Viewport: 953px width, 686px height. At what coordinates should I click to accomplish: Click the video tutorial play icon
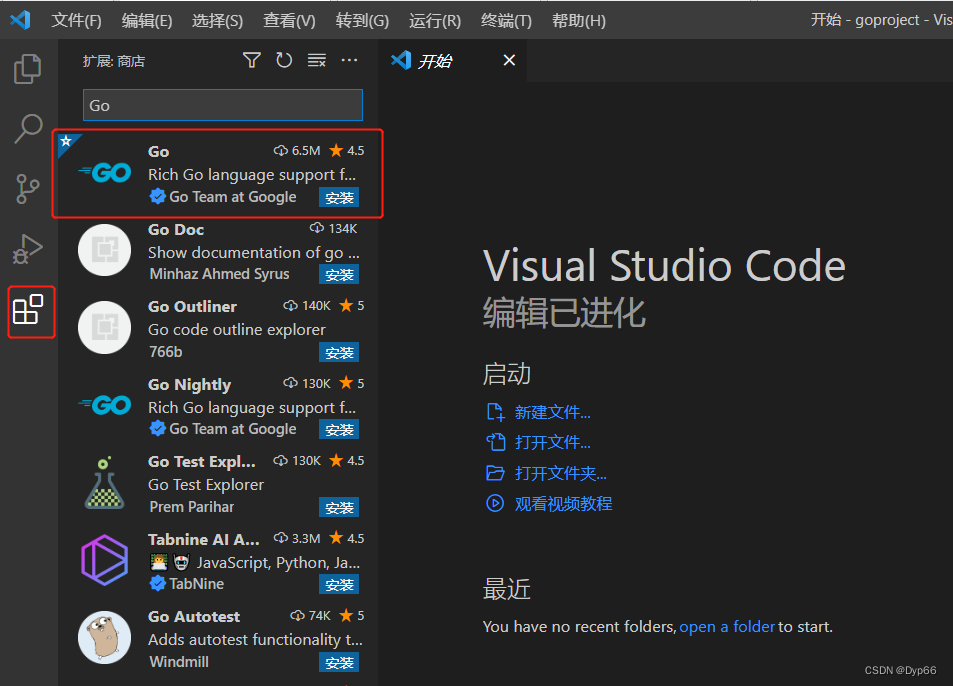[495, 503]
